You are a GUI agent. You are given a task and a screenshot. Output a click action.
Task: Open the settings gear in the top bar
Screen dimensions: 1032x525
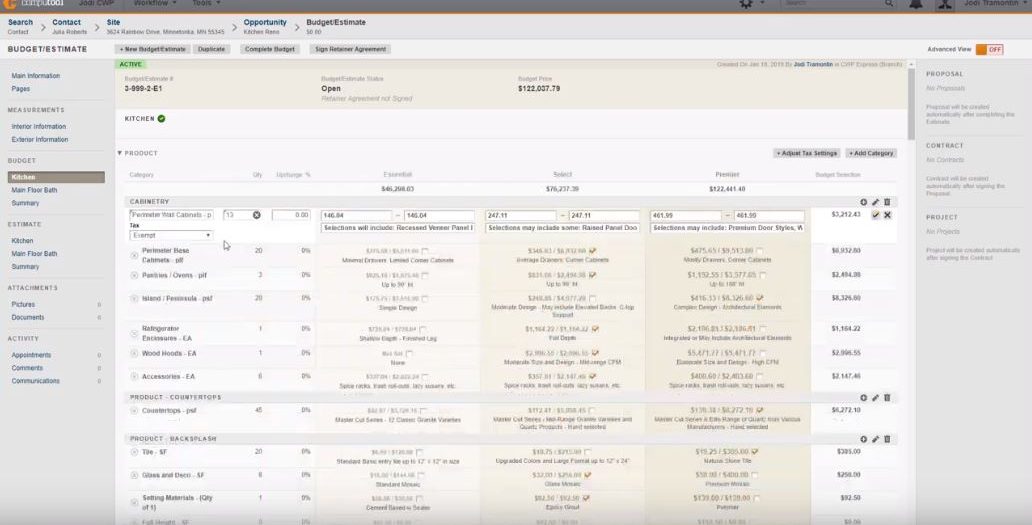745,5
